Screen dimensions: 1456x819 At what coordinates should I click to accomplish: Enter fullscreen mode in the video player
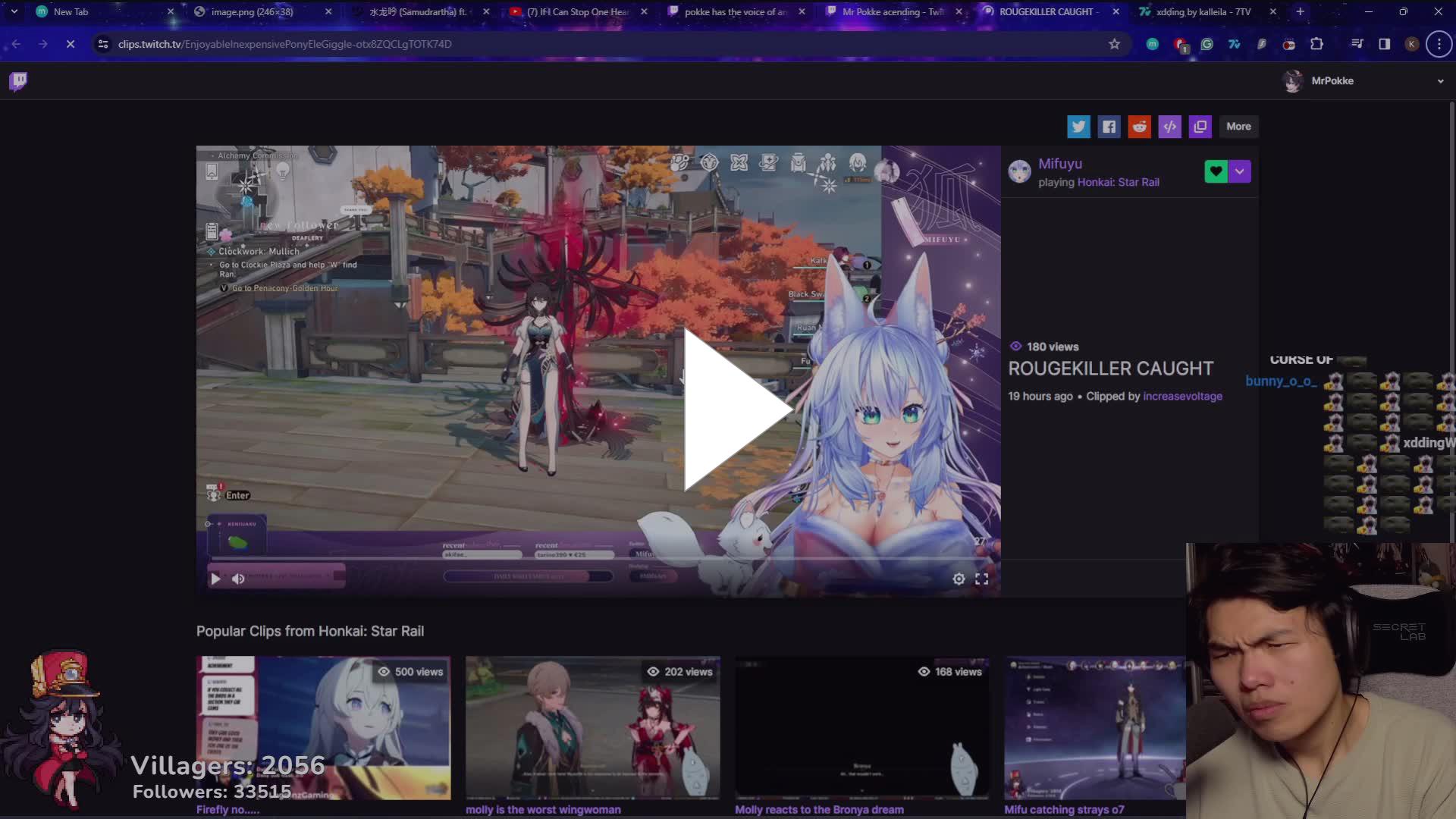(982, 579)
